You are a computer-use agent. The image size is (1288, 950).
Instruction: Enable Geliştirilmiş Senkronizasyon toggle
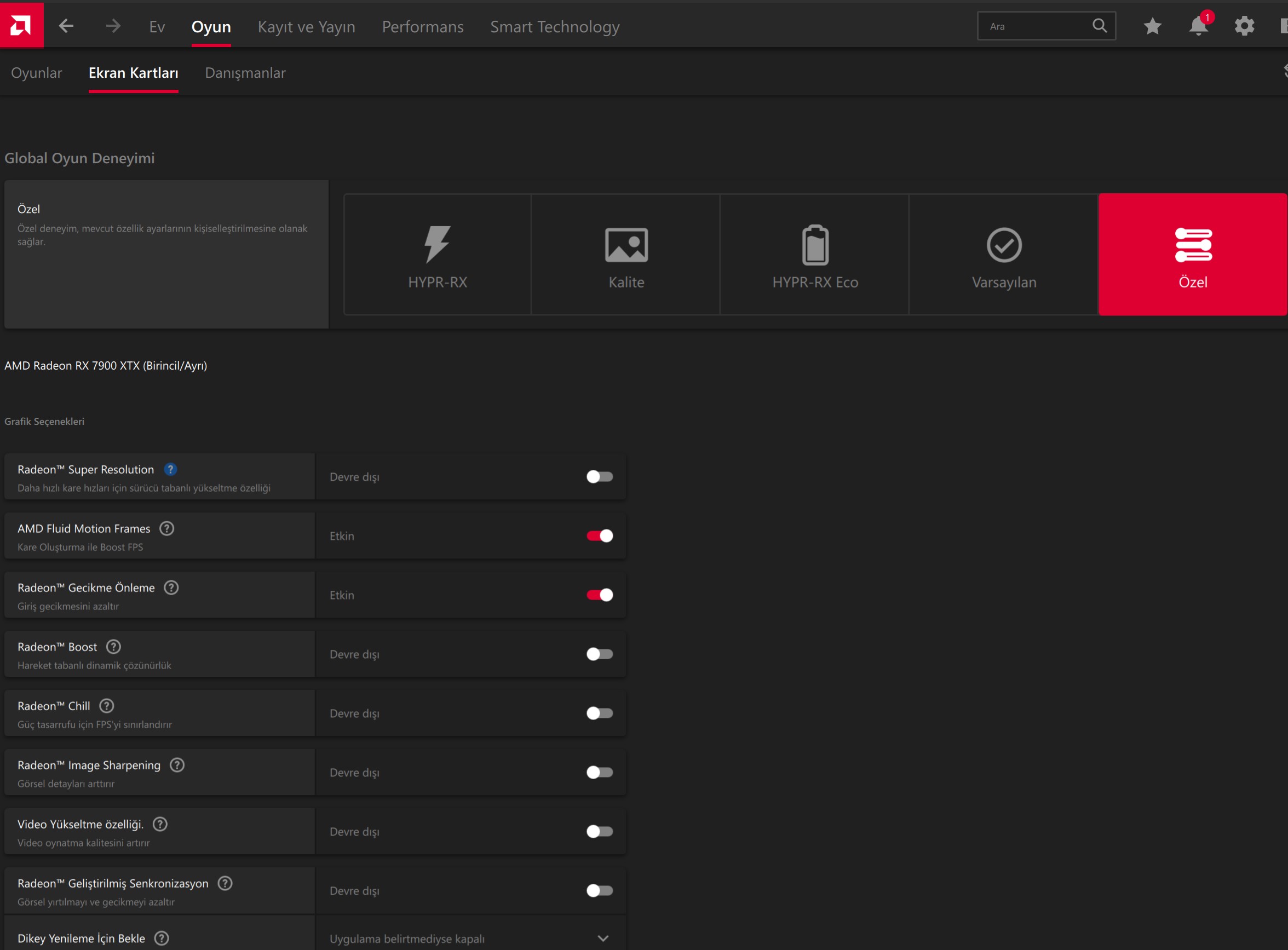pyautogui.click(x=600, y=891)
